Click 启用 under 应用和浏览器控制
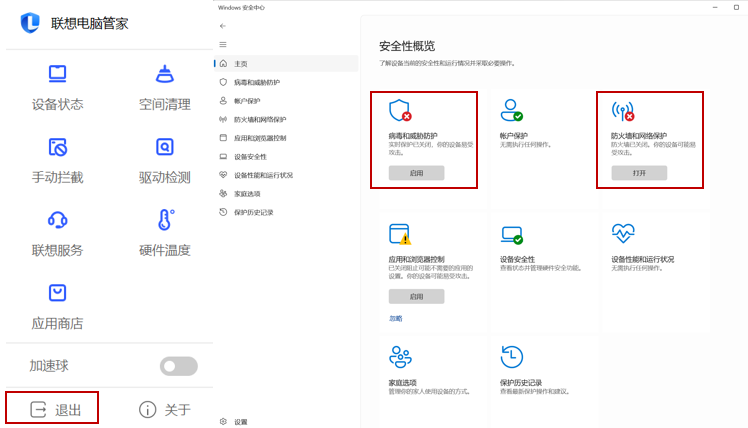The height and width of the screenshot is (428, 748). coord(416,296)
